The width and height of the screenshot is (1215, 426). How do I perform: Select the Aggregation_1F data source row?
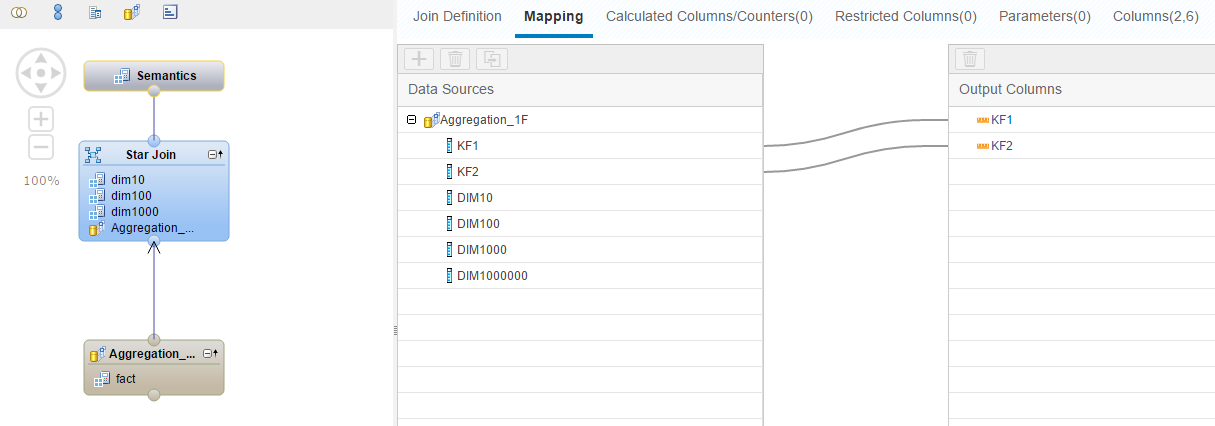coord(580,120)
